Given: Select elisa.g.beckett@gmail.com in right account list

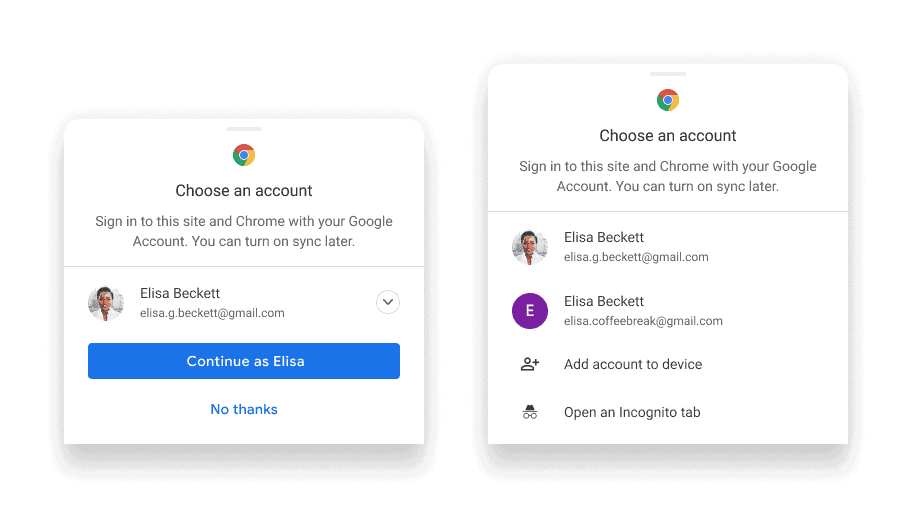Looking at the screenshot, I should 668,247.
